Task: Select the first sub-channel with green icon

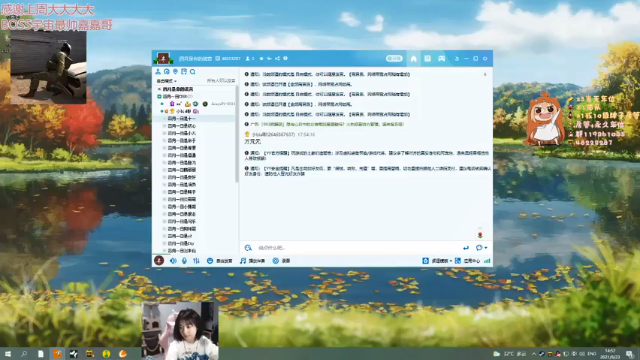Action: 178,96
